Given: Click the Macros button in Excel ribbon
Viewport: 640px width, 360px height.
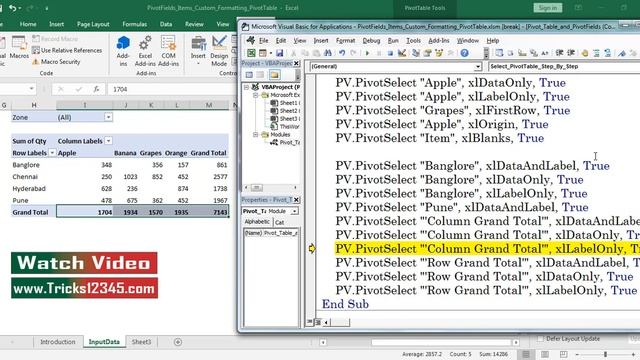Looking at the screenshot, I should (x=19, y=48).
